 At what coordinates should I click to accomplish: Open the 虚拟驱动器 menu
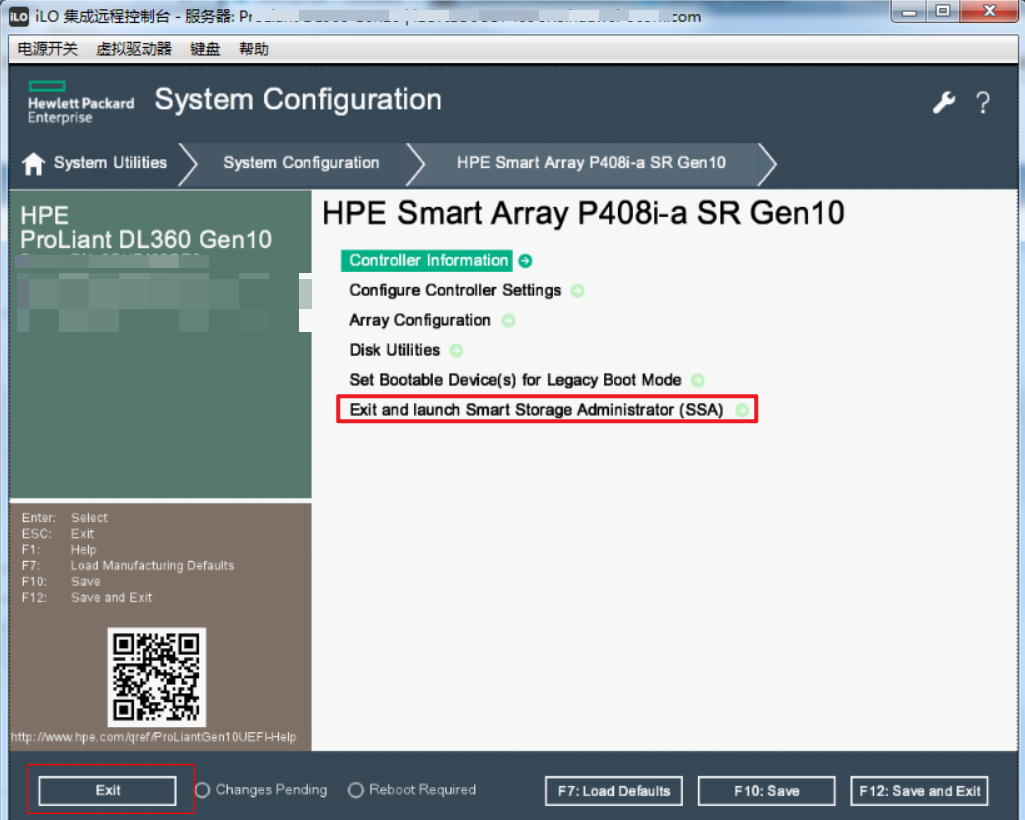(x=133, y=49)
